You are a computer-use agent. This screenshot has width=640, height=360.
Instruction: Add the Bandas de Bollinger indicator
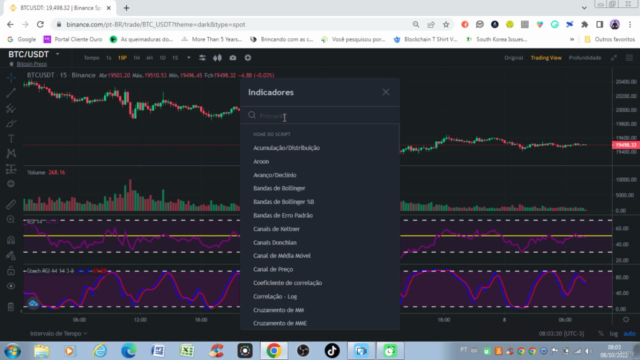pos(279,188)
